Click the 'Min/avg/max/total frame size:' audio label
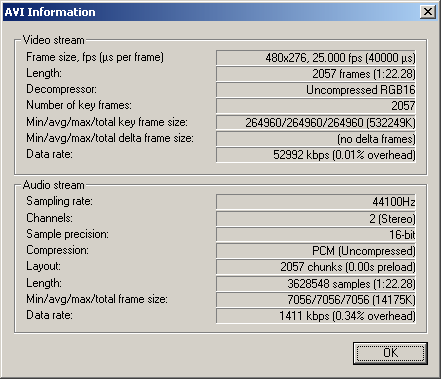This screenshot has height=379, width=441. [x=97, y=299]
